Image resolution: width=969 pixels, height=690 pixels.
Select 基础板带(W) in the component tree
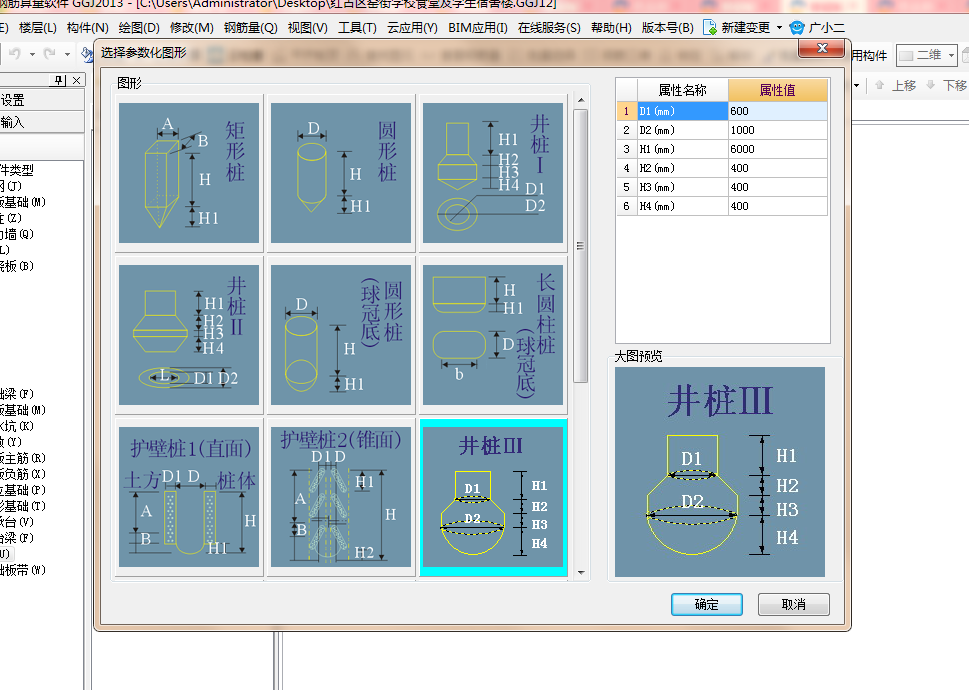pos(23,570)
